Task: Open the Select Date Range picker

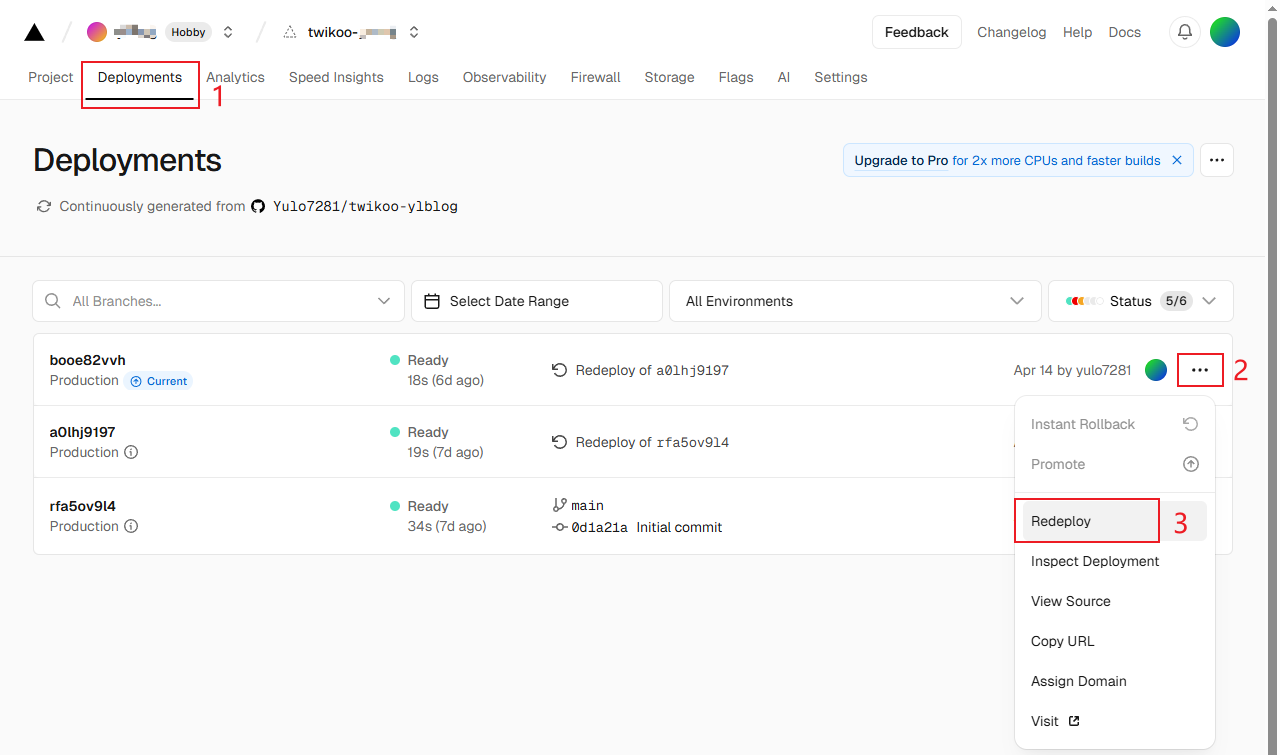Action: (536, 301)
